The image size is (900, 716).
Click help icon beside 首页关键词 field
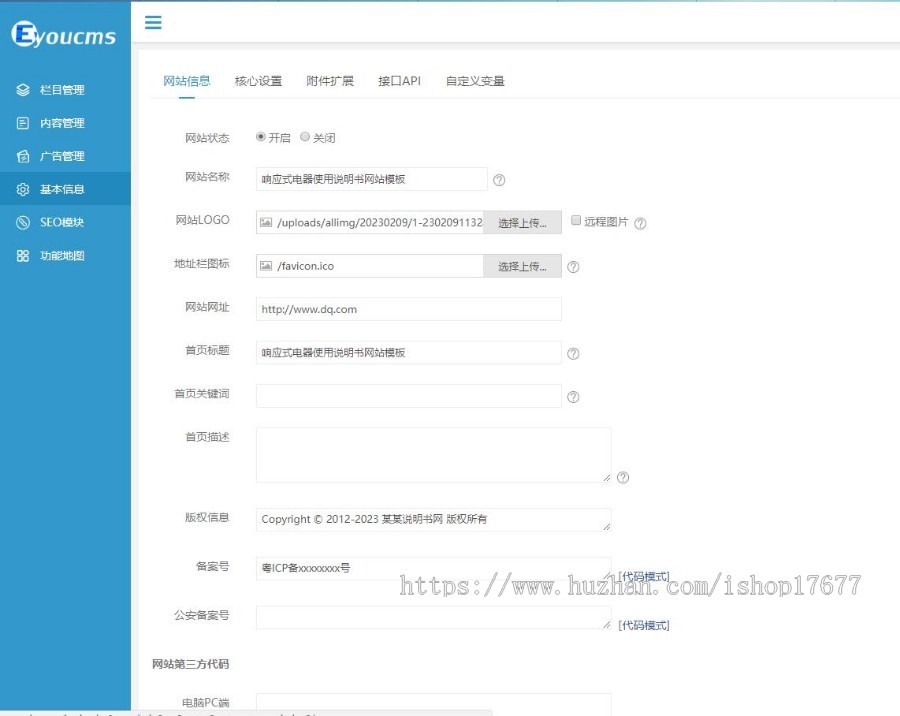(x=573, y=397)
